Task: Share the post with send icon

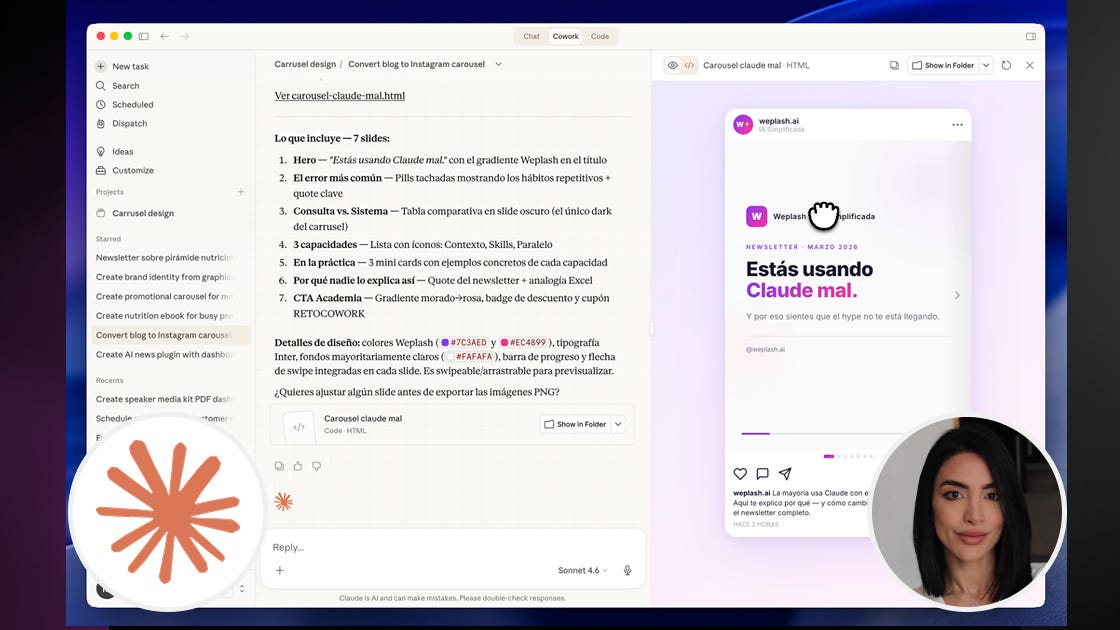Action: (x=785, y=474)
